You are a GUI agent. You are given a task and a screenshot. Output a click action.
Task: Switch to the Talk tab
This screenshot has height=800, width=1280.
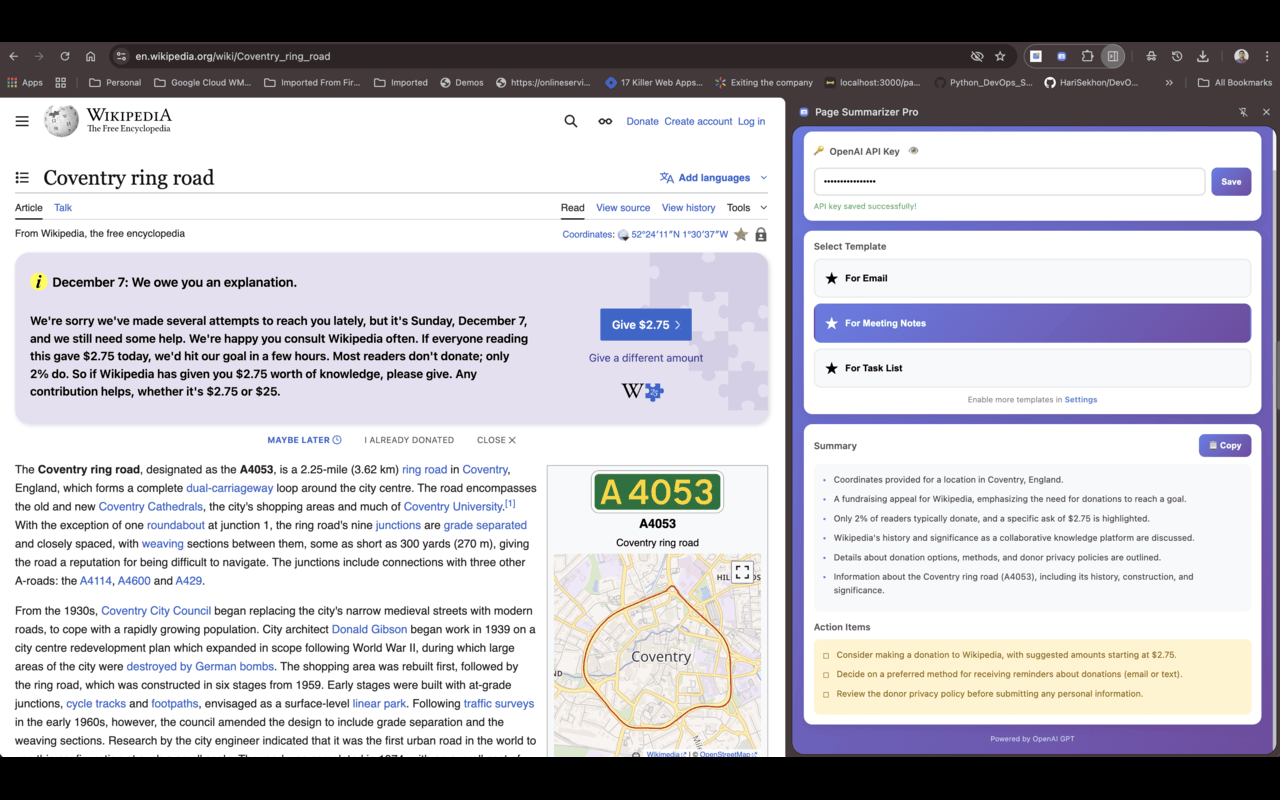click(63, 208)
